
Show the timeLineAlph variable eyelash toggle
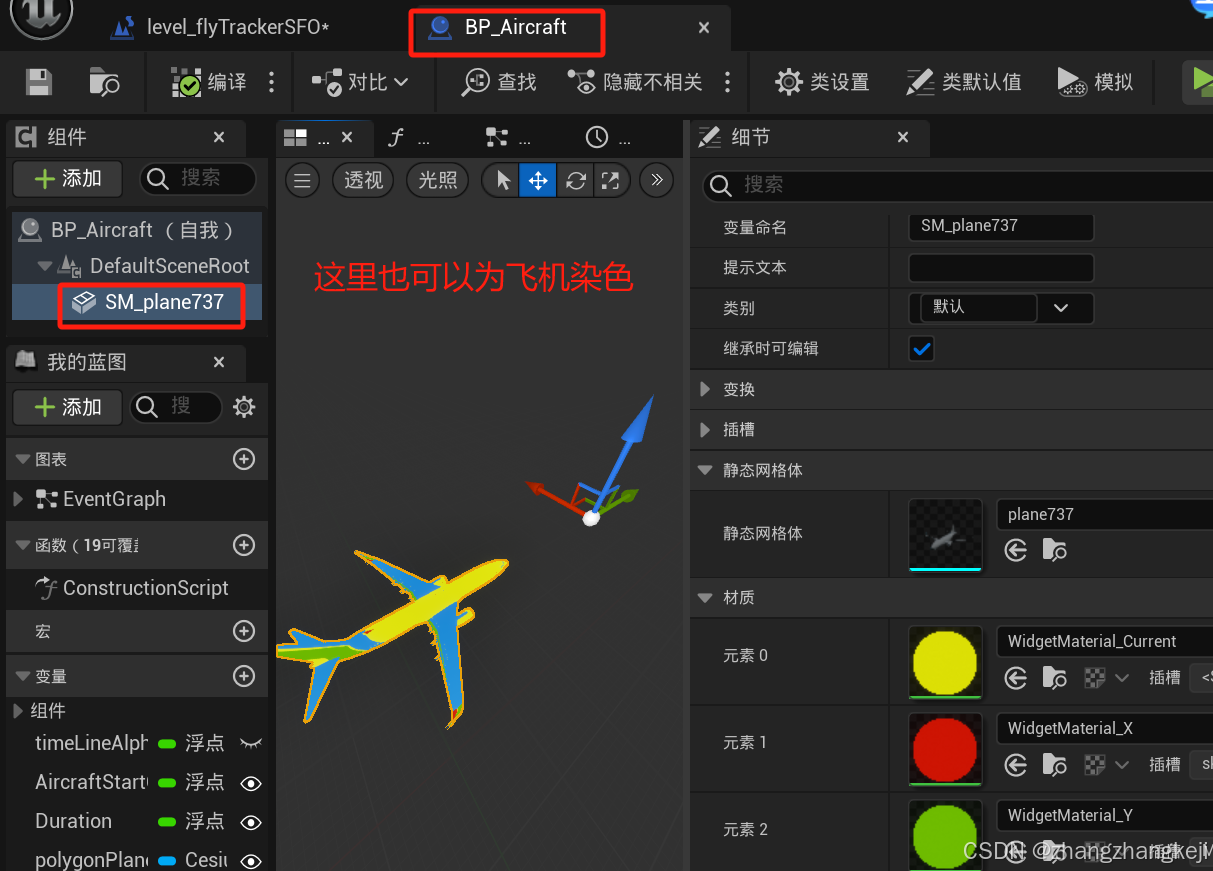click(x=251, y=744)
